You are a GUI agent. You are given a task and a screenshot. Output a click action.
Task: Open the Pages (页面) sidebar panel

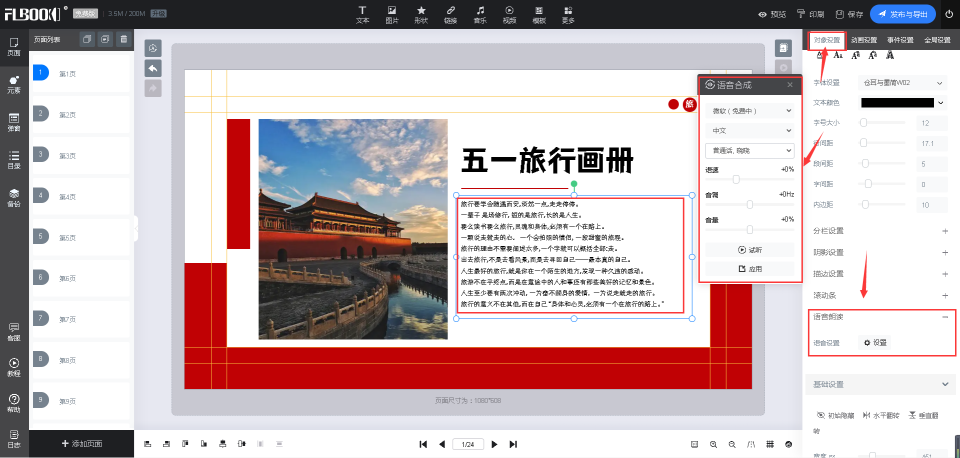pos(14,47)
